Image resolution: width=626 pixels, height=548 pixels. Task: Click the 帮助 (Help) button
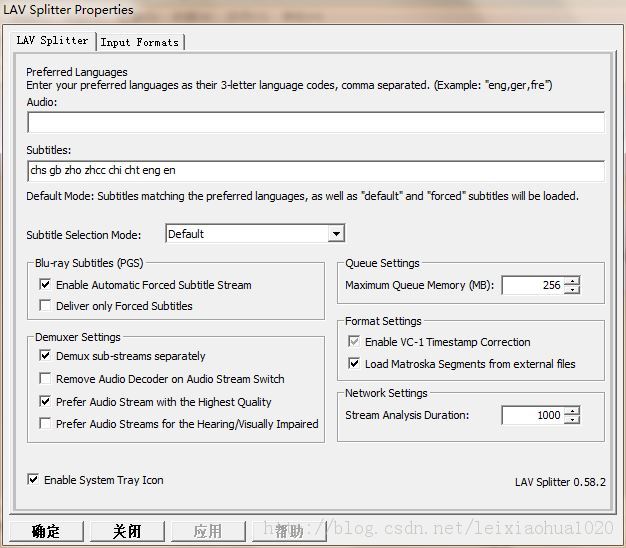(x=289, y=531)
